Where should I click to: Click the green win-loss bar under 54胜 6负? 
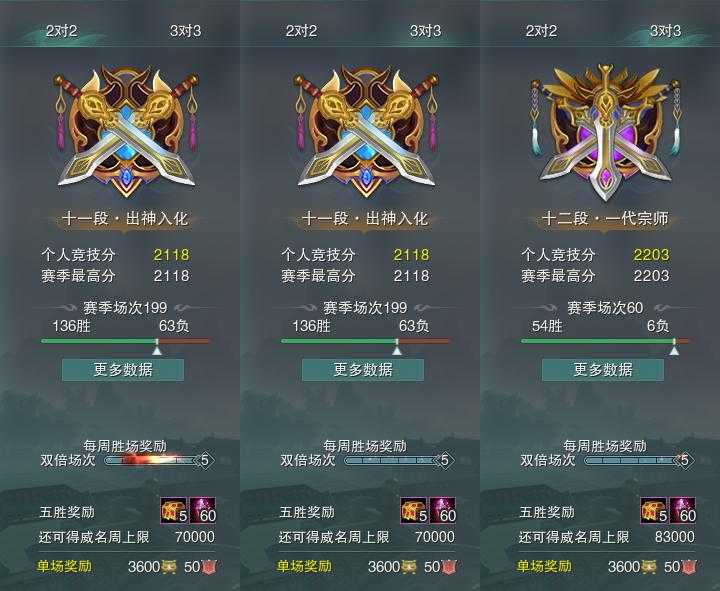[605, 341]
